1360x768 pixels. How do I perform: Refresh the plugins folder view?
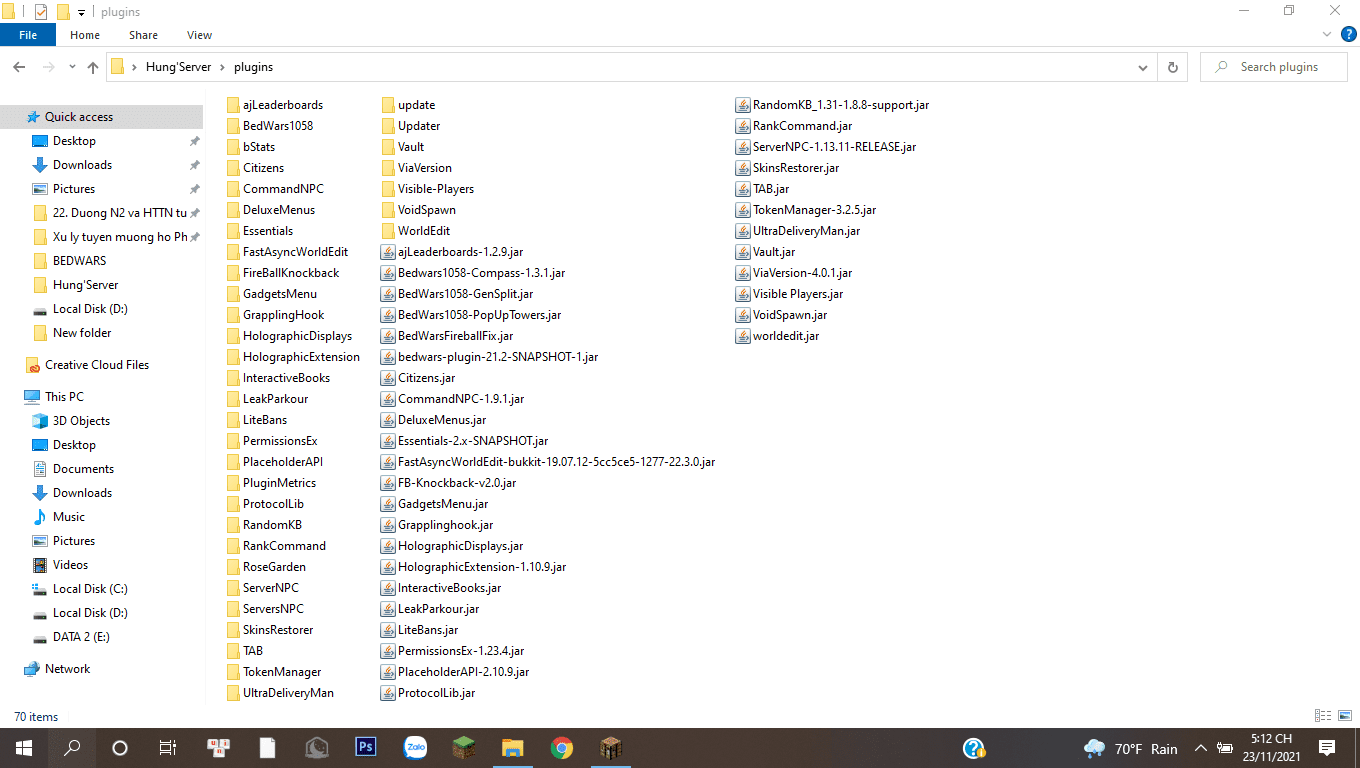(1172, 67)
